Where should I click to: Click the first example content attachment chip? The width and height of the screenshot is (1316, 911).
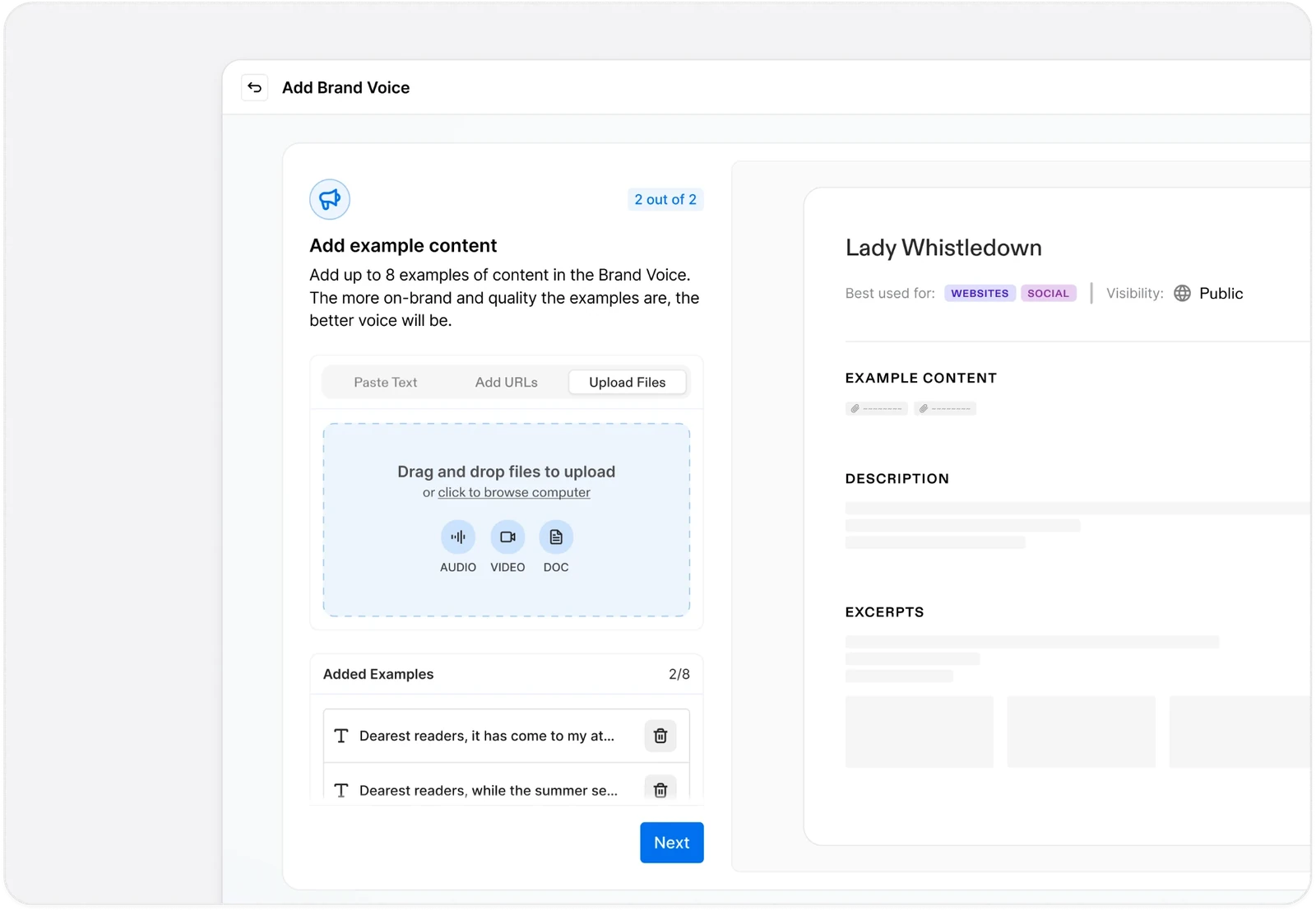(877, 408)
